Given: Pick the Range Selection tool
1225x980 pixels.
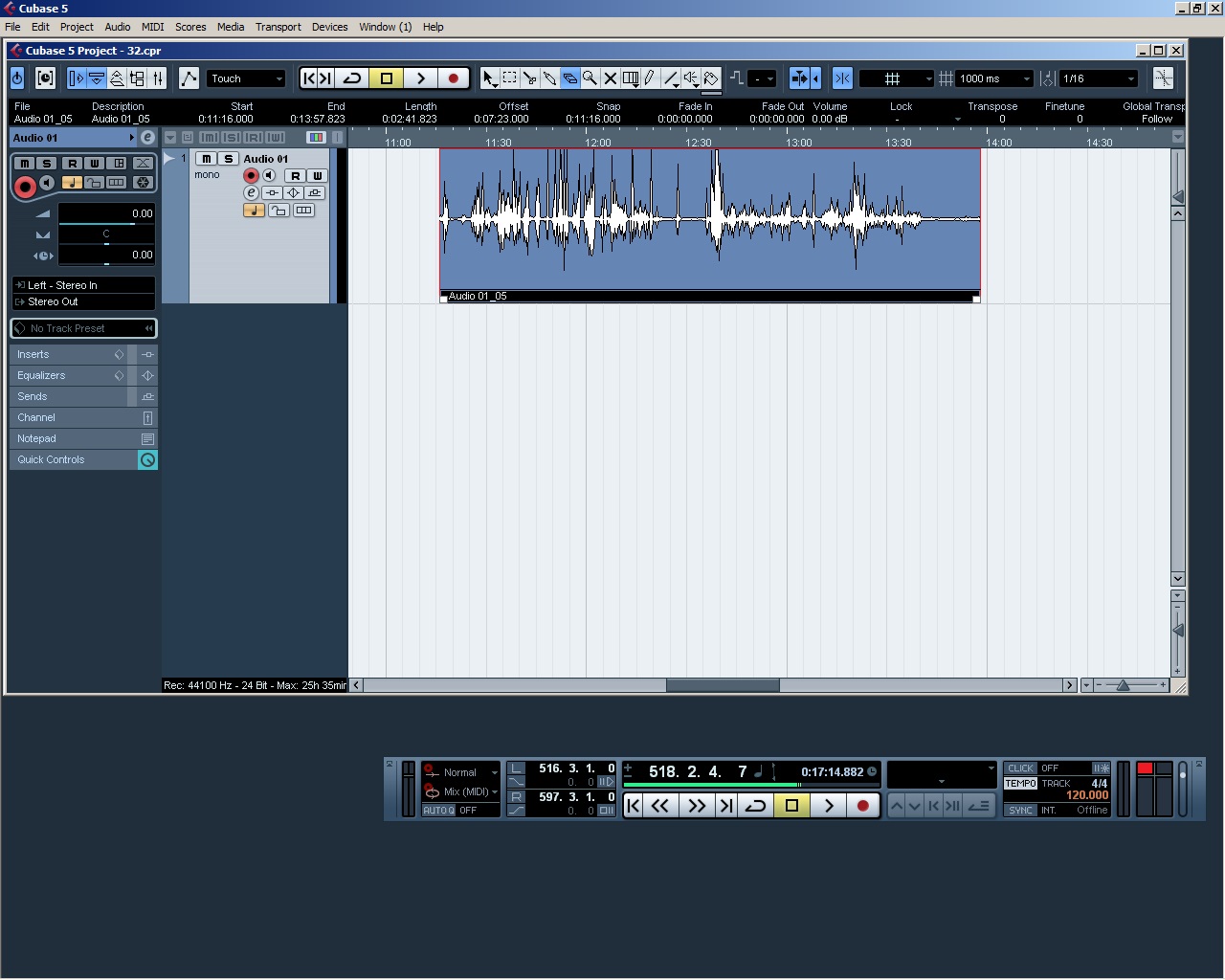Looking at the screenshot, I should [x=510, y=78].
